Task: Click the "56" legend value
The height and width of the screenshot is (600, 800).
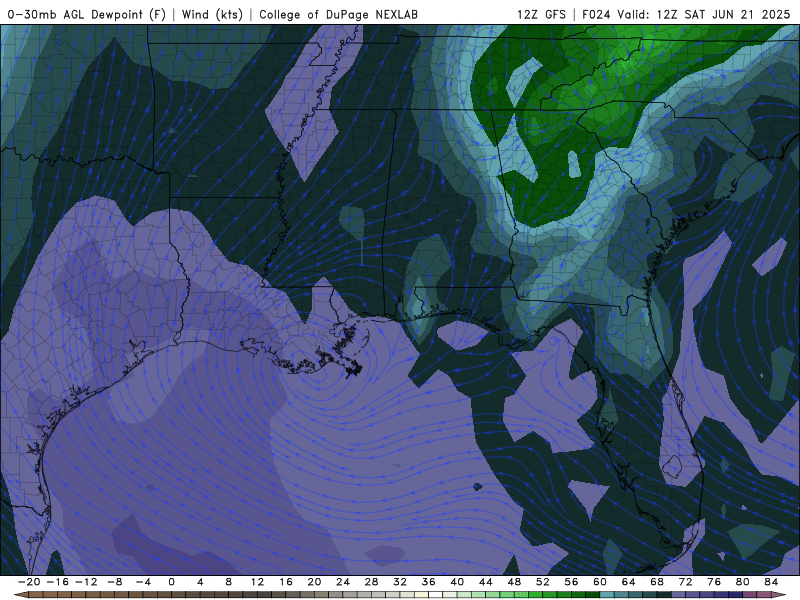Action: 571,582
